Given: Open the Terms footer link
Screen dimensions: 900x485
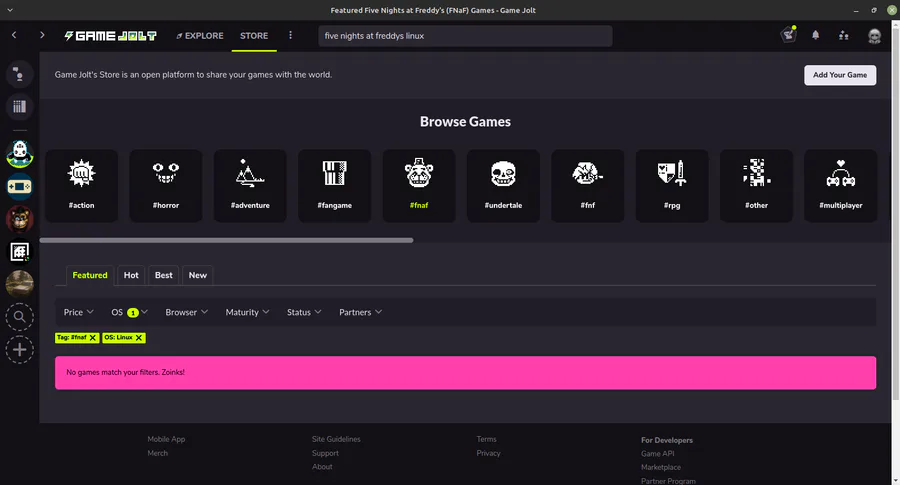Looking at the screenshot, I should click(x=486, y=439).
